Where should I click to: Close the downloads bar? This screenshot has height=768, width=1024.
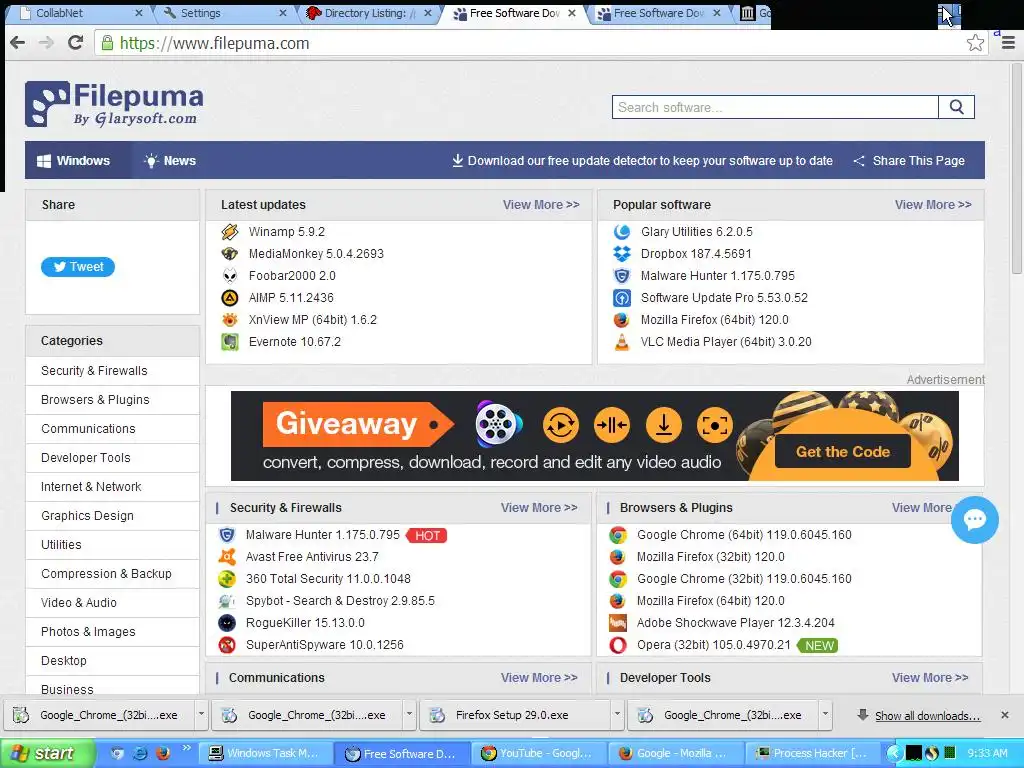click(1004, 715)
